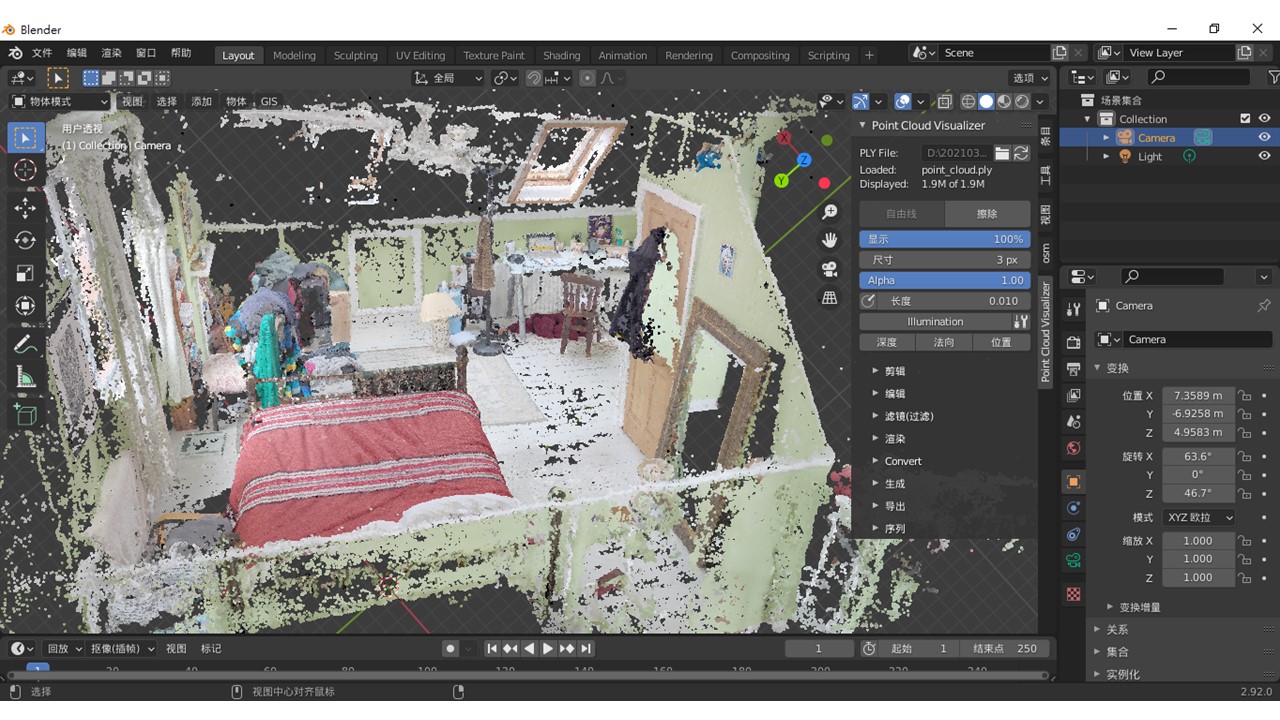Adjust the Alpha slider
Screen dimensions: 1280x720
[945, 280]
